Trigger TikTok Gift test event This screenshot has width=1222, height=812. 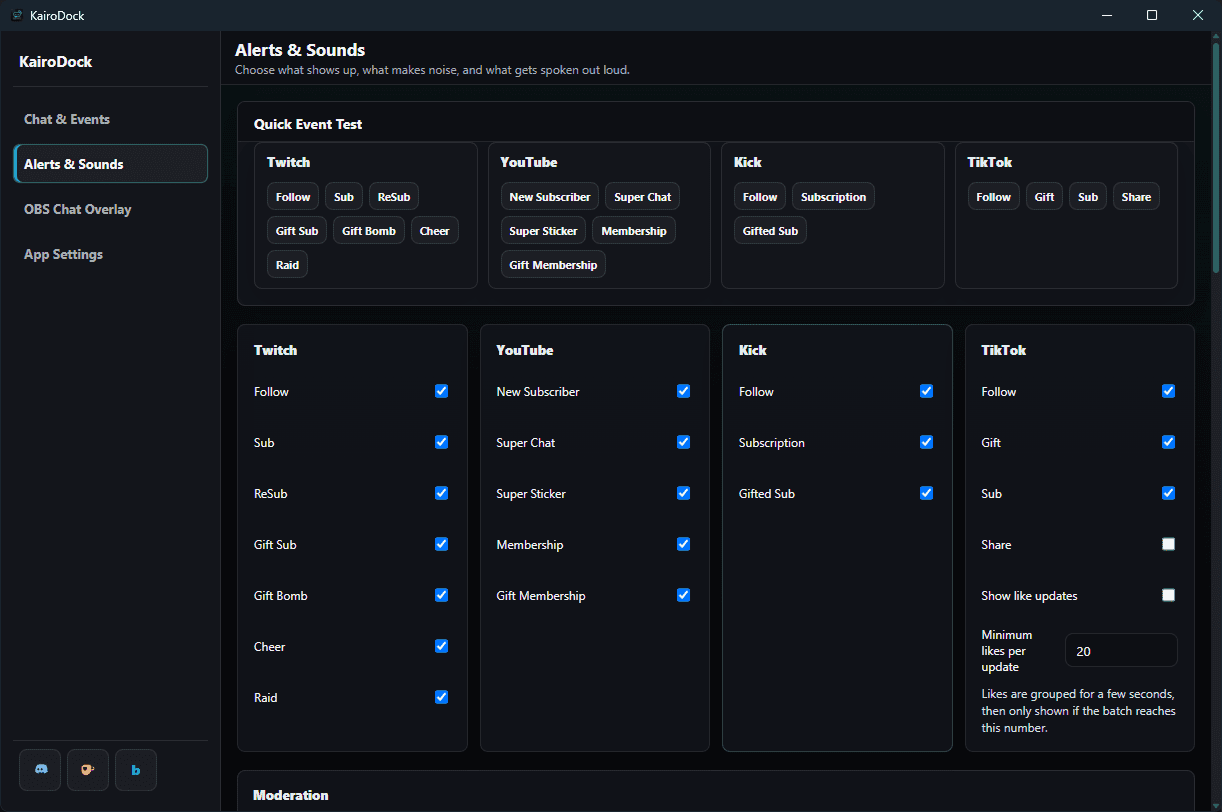click(x=1045, y=197)
